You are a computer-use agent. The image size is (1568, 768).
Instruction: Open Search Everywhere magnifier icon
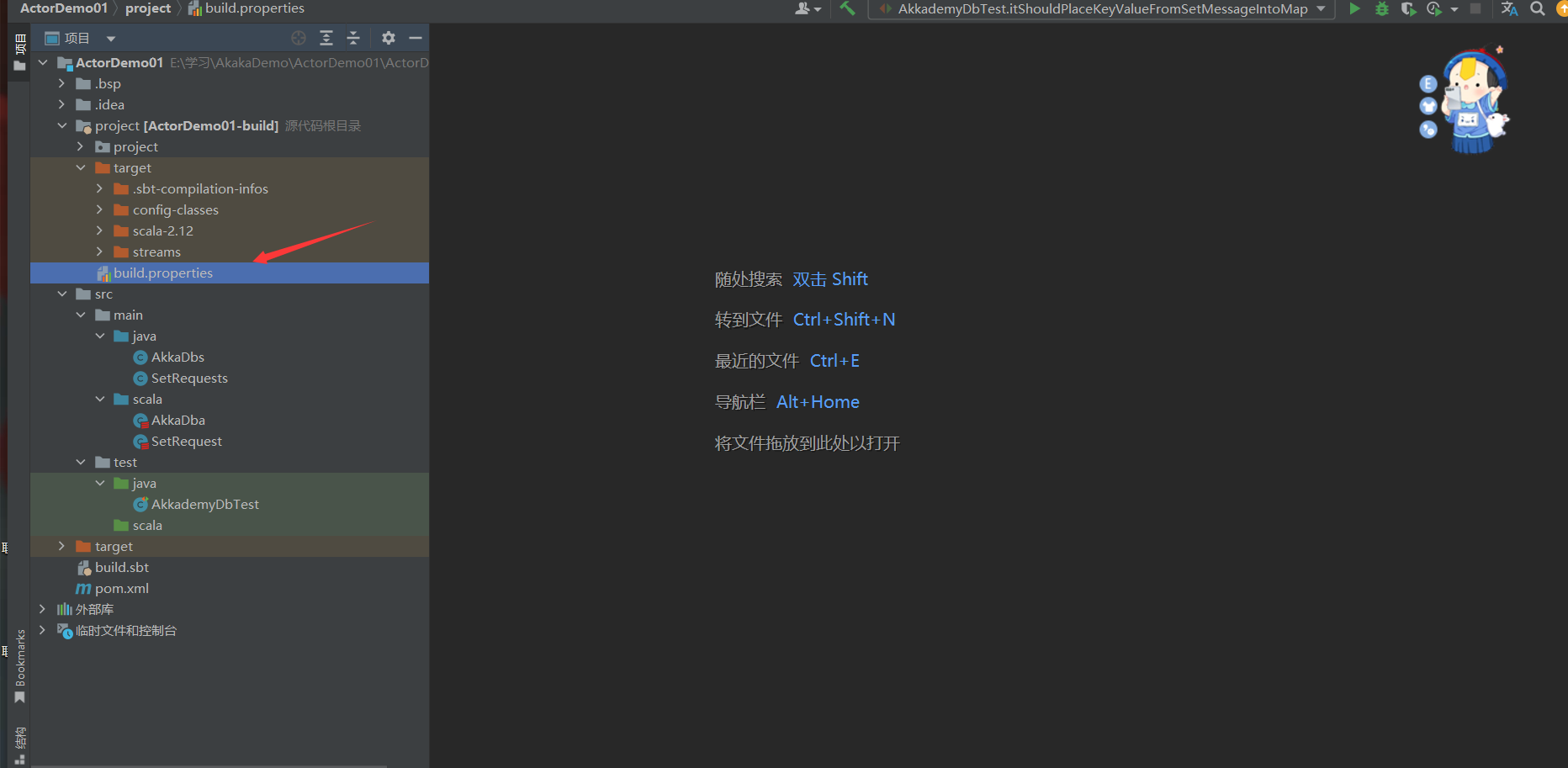coord(1538,8)
